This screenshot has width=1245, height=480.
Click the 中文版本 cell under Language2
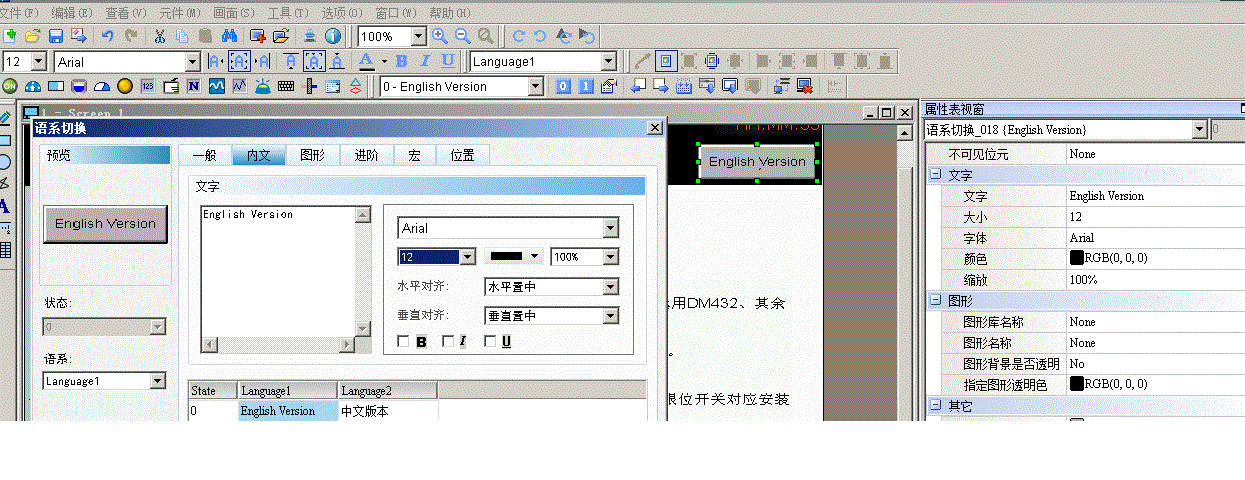click(387, 411)
